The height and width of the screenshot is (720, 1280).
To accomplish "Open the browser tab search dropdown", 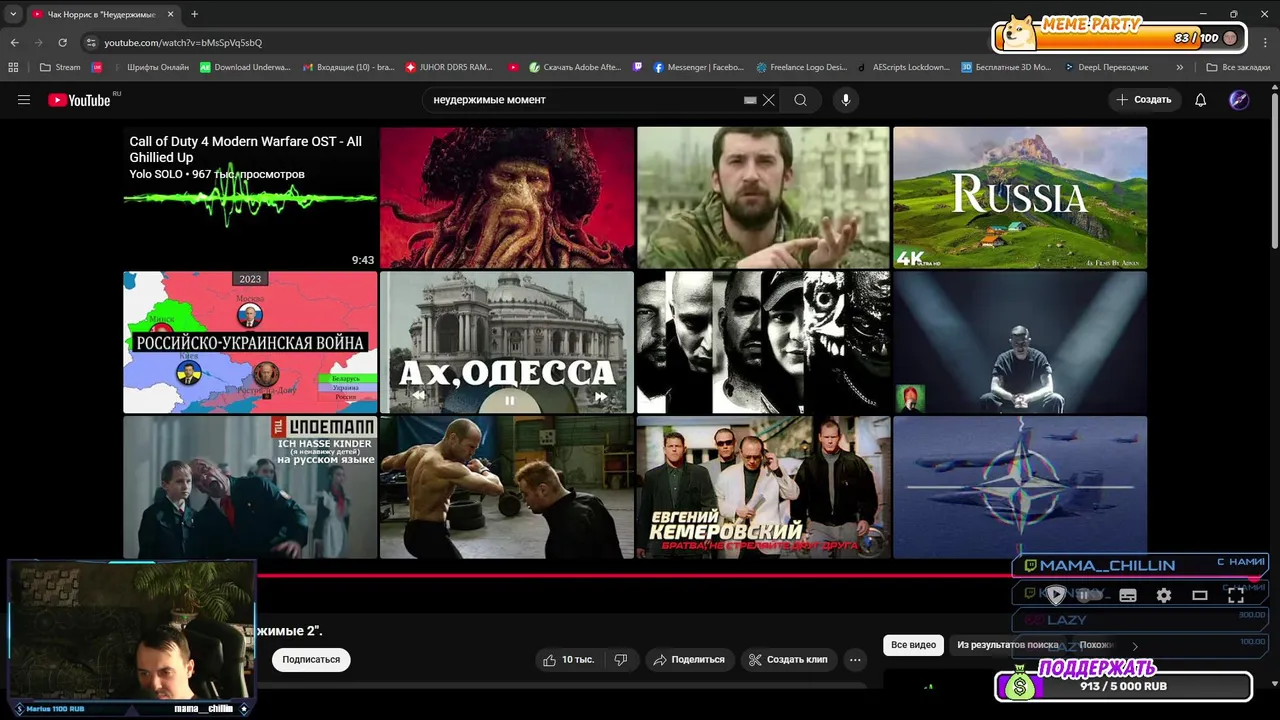I will tap(13, 14).
